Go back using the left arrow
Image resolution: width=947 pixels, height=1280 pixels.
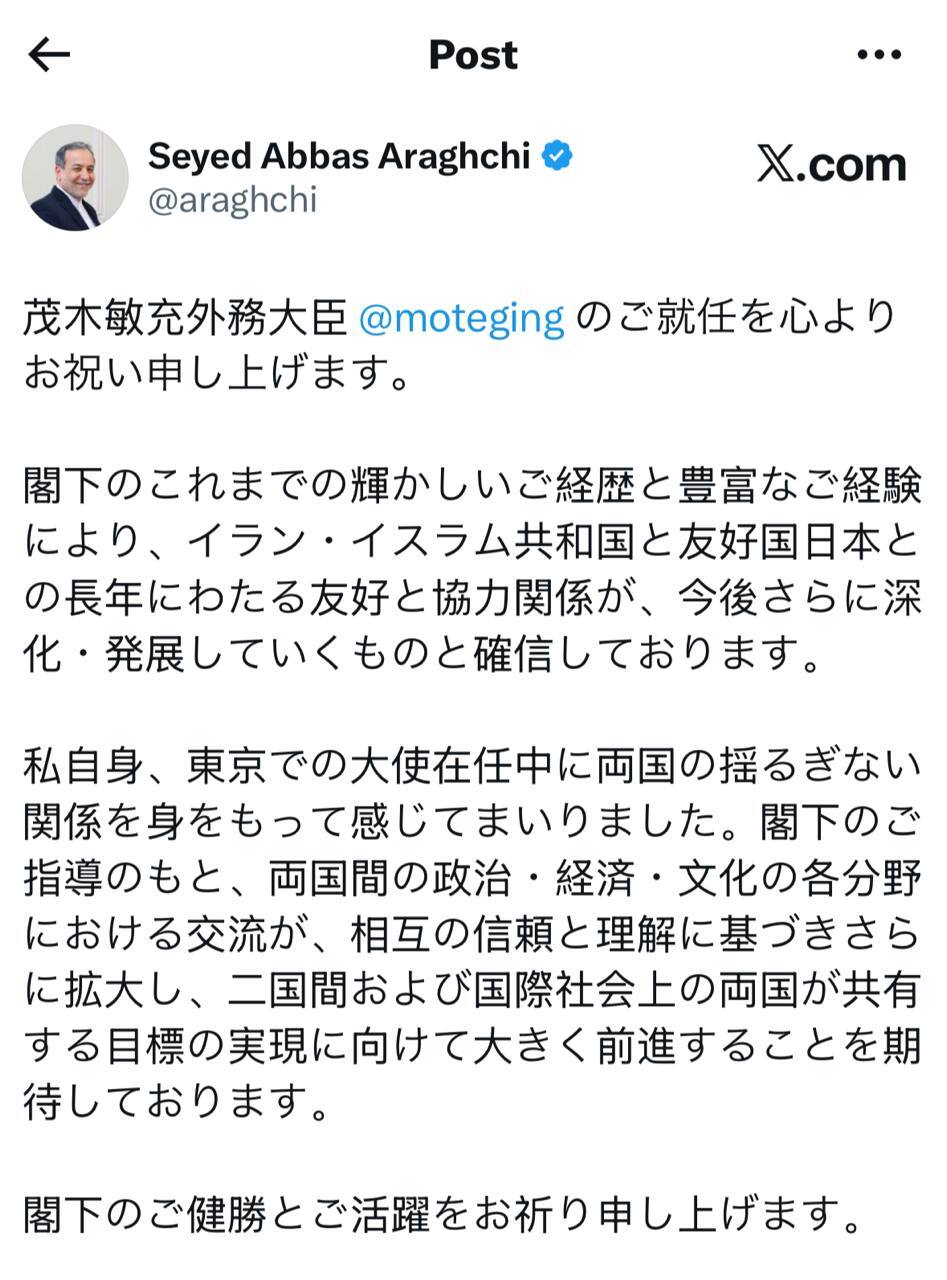tap(50, 55)
